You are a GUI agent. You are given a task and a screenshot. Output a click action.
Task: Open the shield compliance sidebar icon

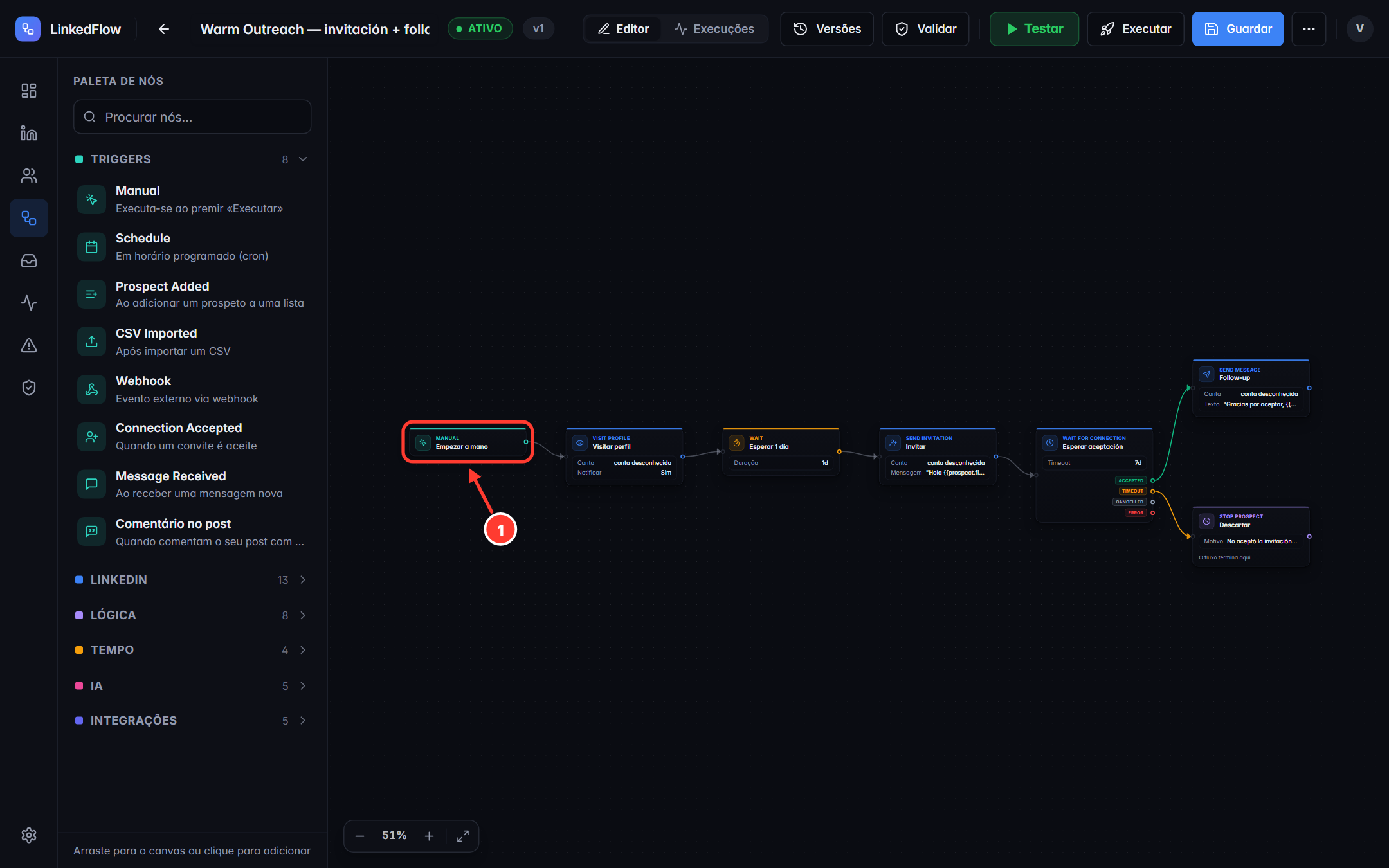pyautogui.click(x=29, y=388)
